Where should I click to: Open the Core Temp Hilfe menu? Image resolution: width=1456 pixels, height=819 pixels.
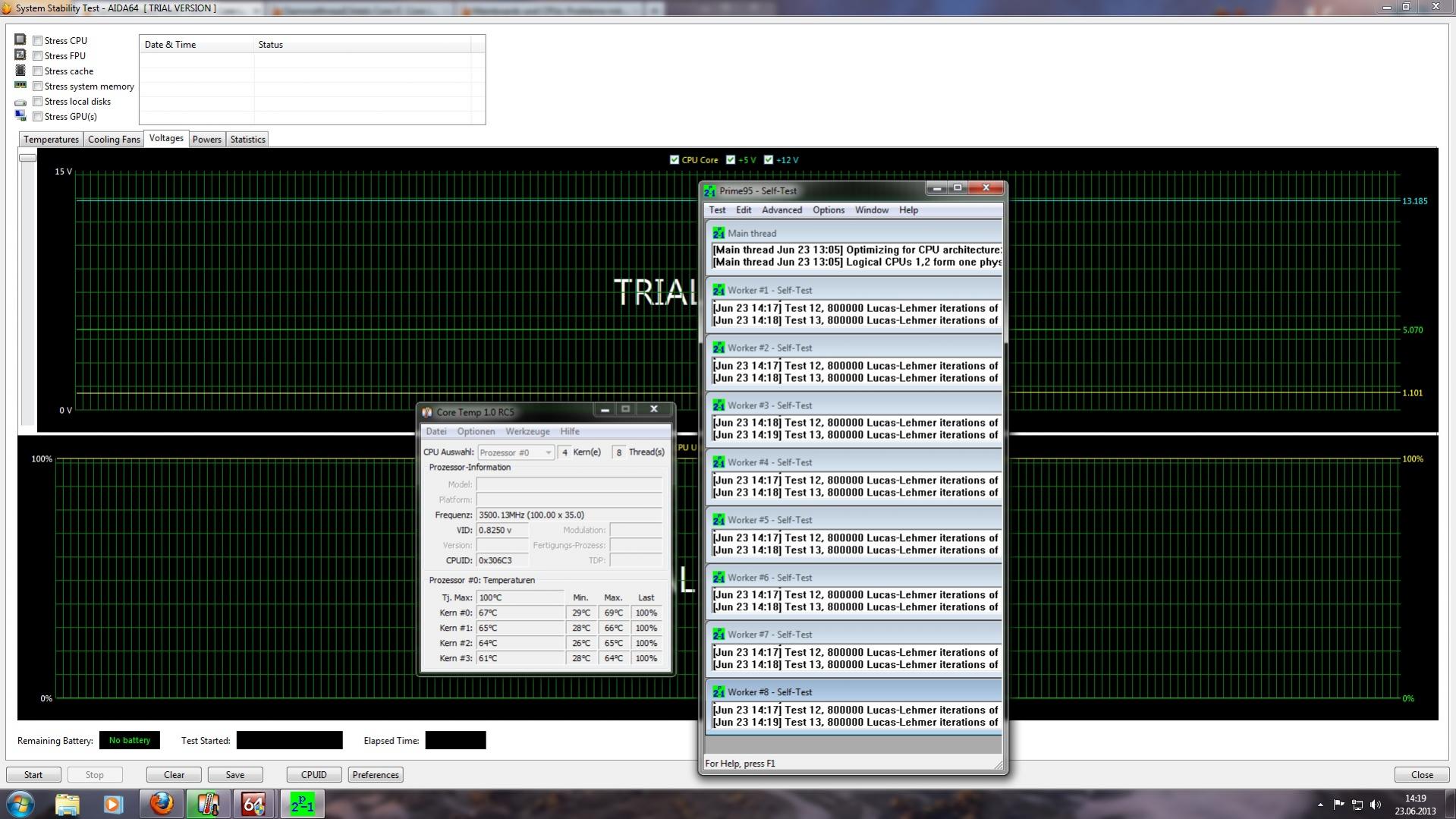(x=570, y=432)
